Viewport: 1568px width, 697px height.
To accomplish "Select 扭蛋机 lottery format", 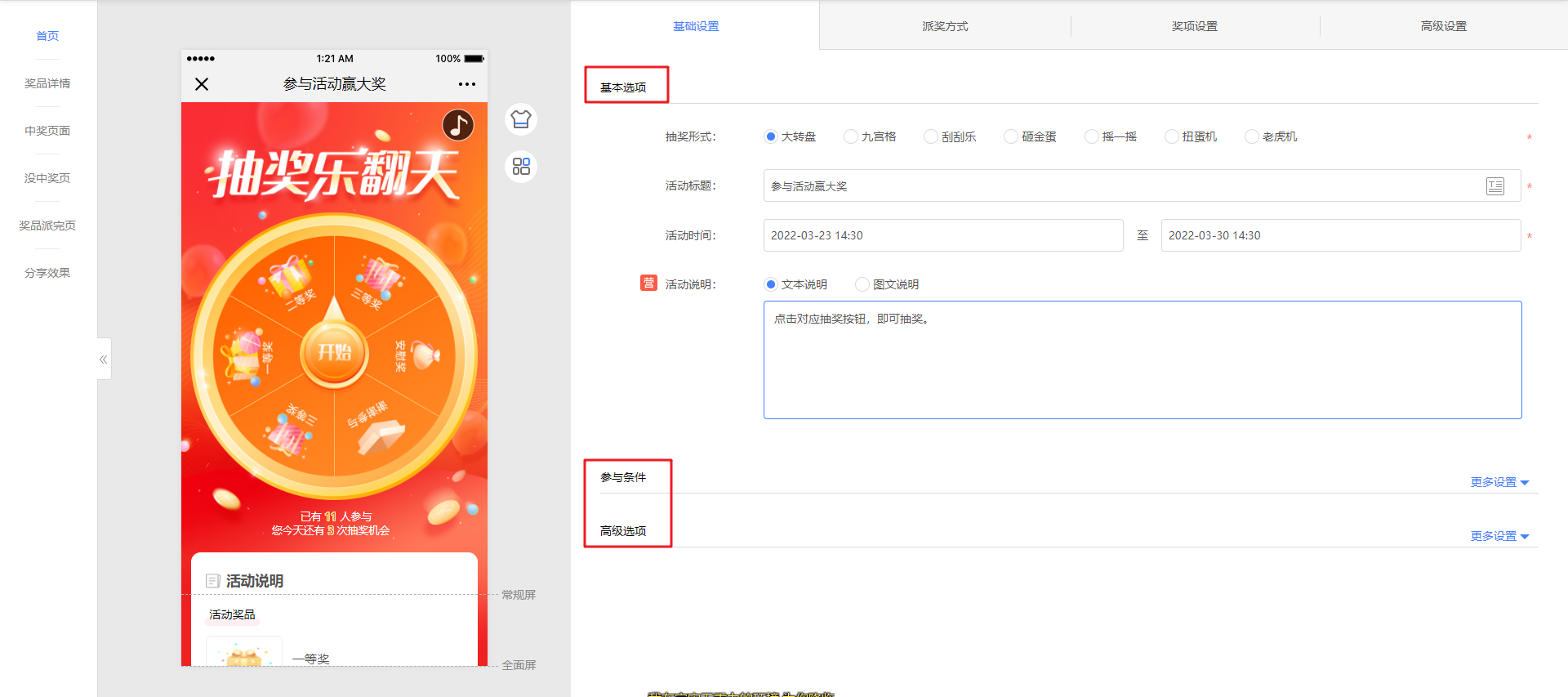I will tap(1191, 136).
